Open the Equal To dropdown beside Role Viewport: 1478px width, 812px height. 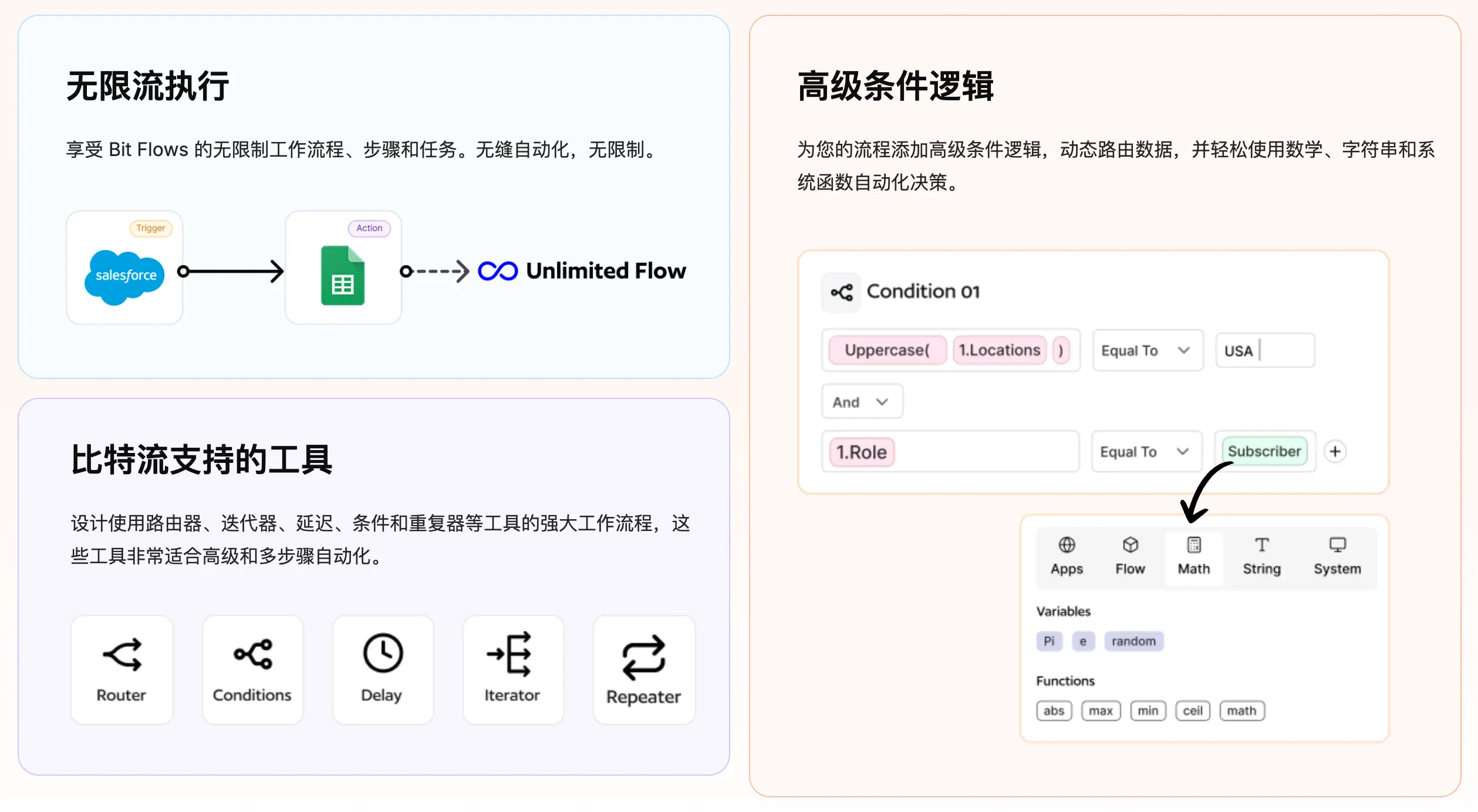click(1146, 451)
